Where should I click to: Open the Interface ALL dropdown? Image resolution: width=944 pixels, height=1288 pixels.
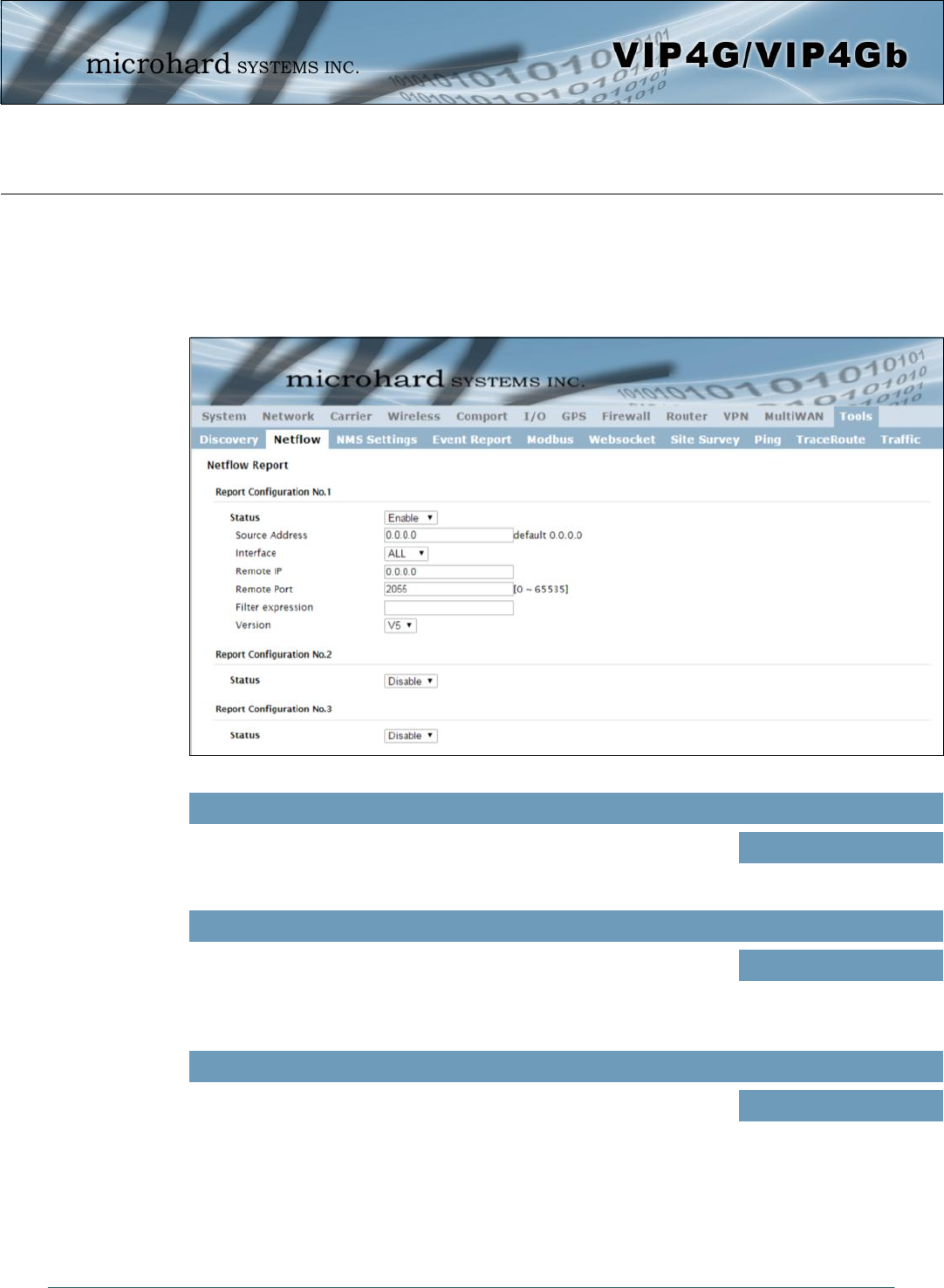coord(407,554)
